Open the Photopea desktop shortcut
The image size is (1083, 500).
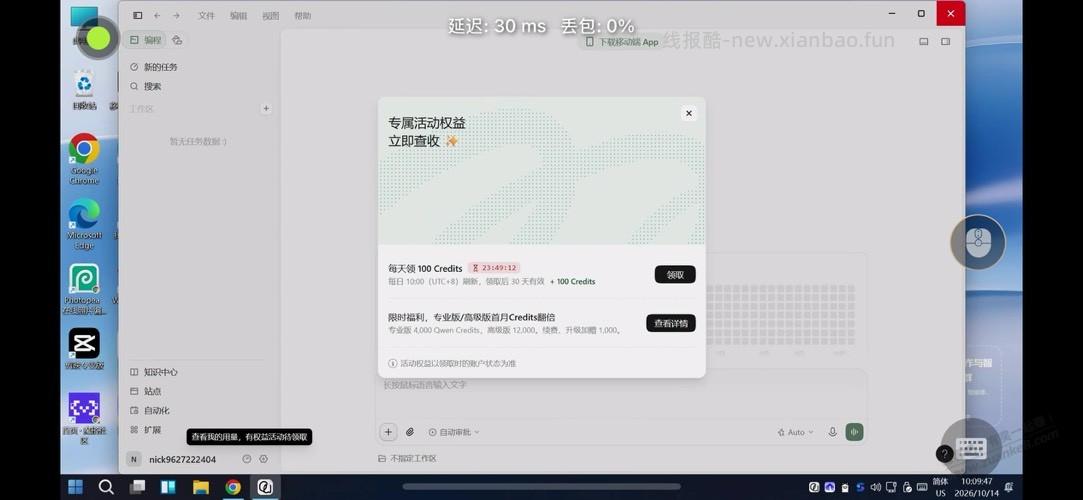[x=84, y=289]
